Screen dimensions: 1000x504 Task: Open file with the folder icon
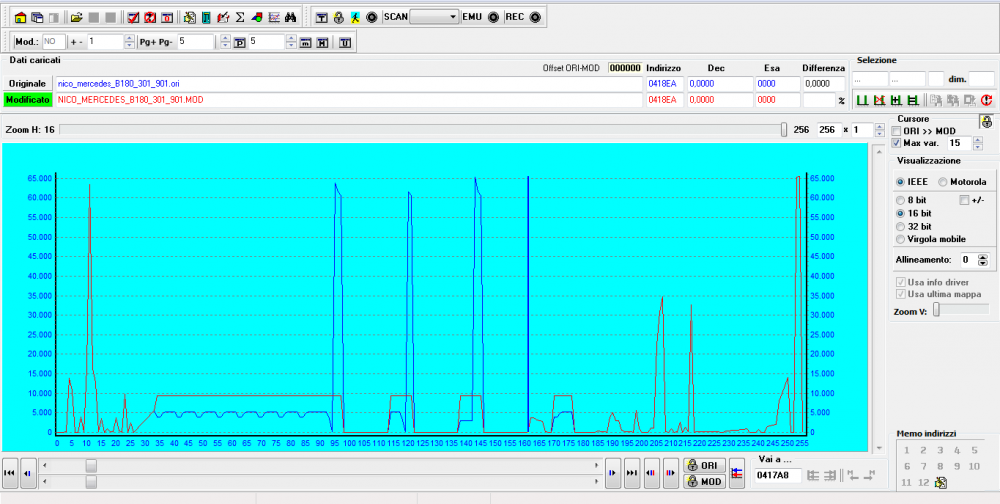(x=76, y=18)
